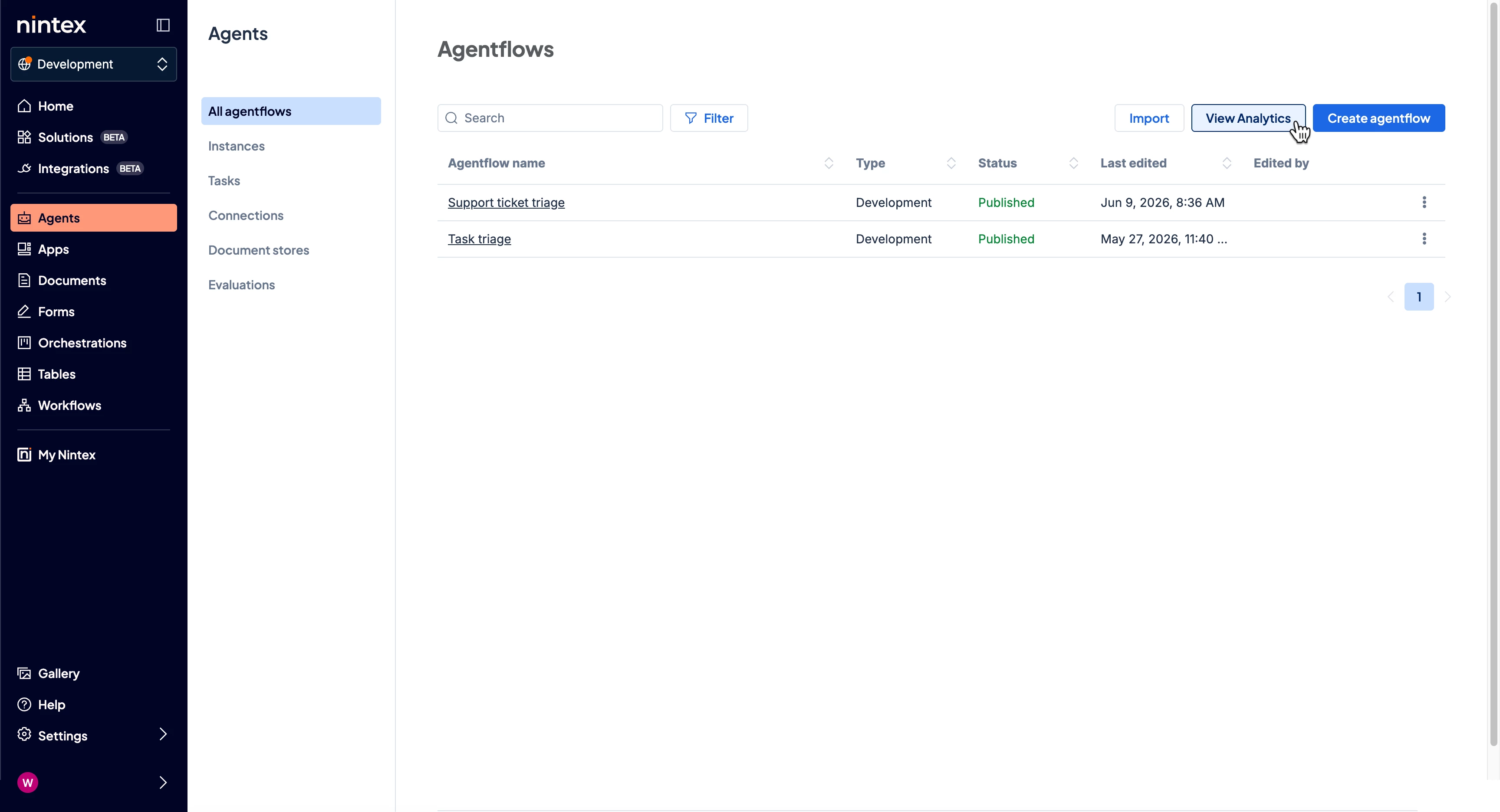Click Create agentflow button
This screenshot has width=1500, height=812.
click(x=1379, y=118)
